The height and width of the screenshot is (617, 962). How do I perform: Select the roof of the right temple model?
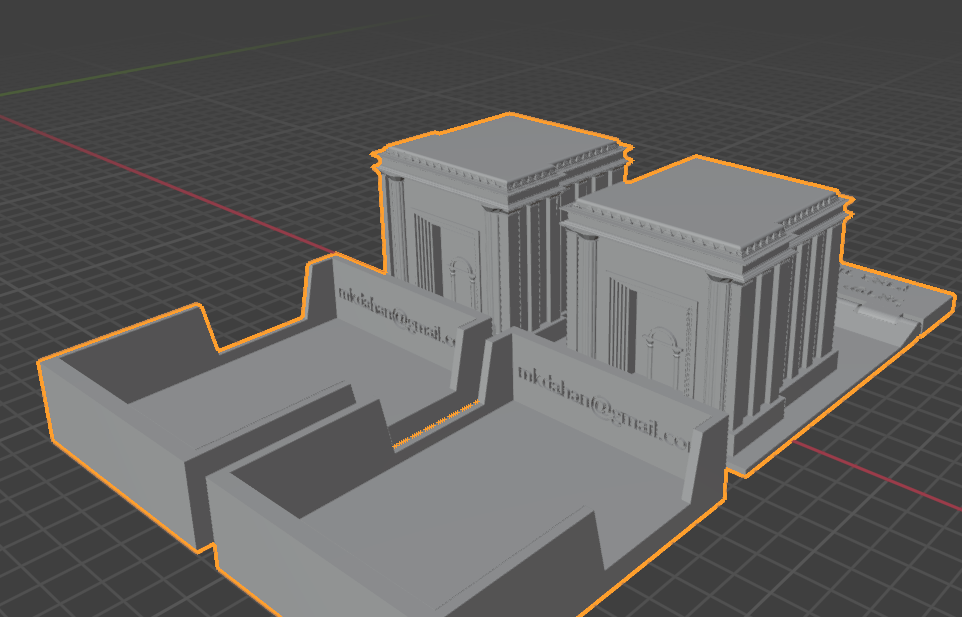coord(709,199)
